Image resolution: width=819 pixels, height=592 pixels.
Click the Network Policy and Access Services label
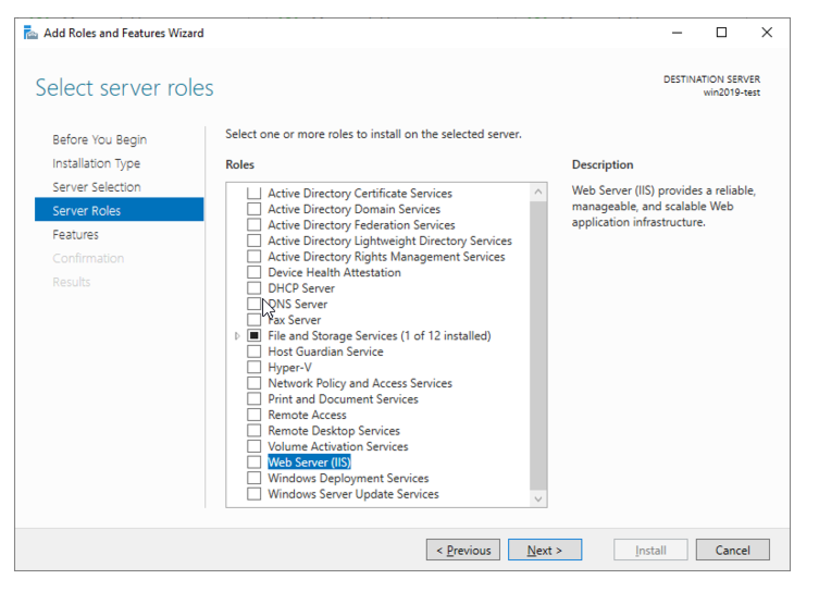[x=360, y=383]
